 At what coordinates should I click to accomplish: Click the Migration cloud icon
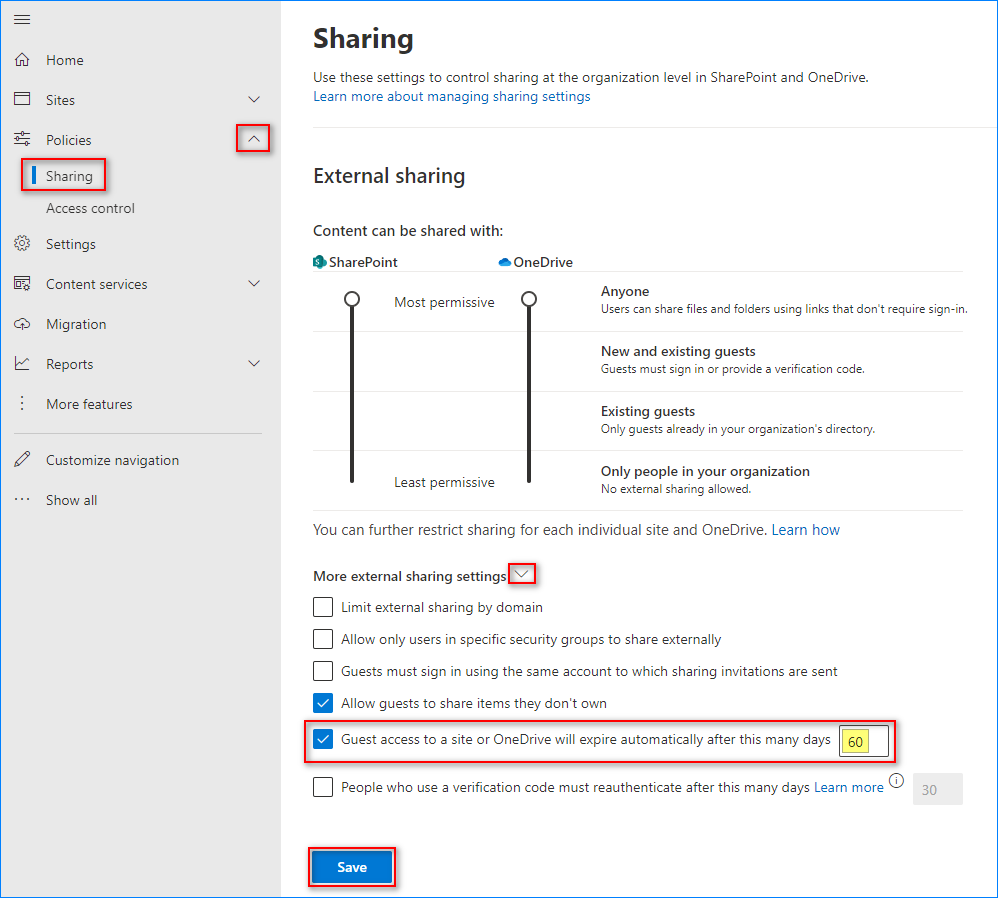click(22, 324)
